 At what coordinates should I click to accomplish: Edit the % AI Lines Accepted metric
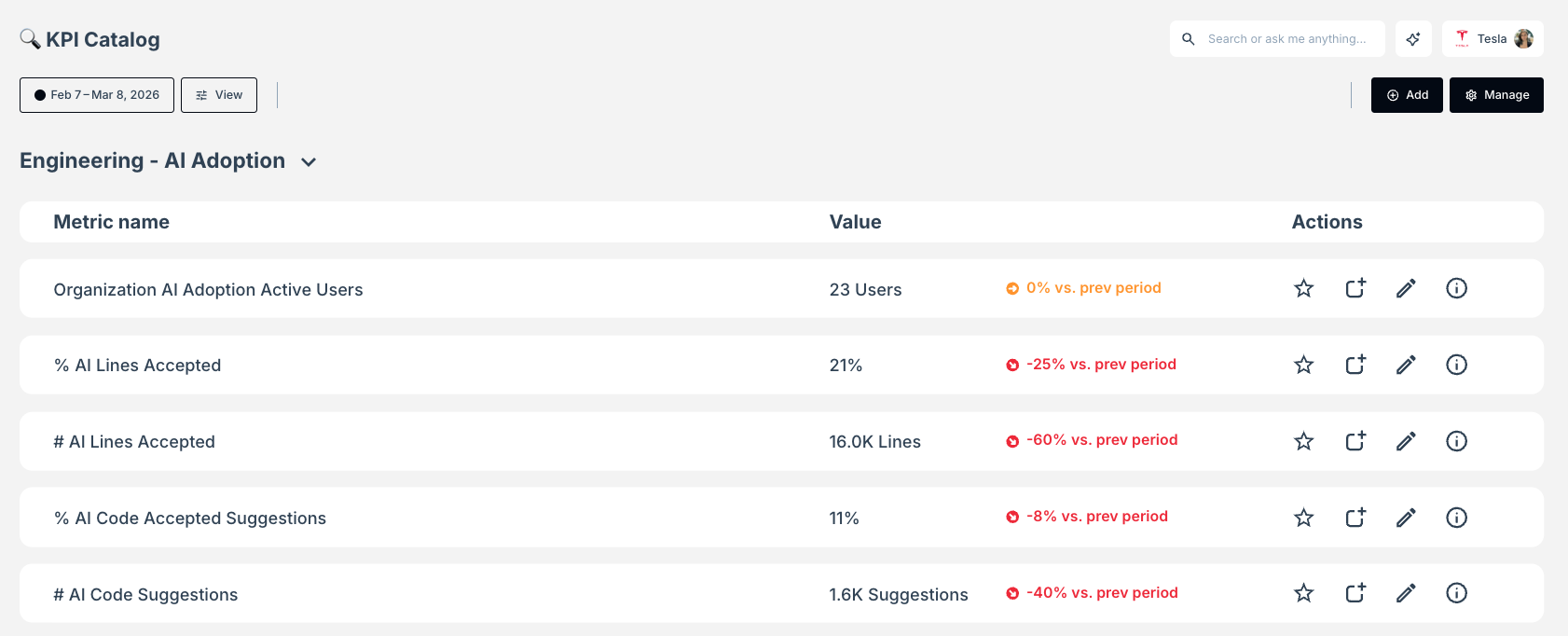click(1406, 365)
